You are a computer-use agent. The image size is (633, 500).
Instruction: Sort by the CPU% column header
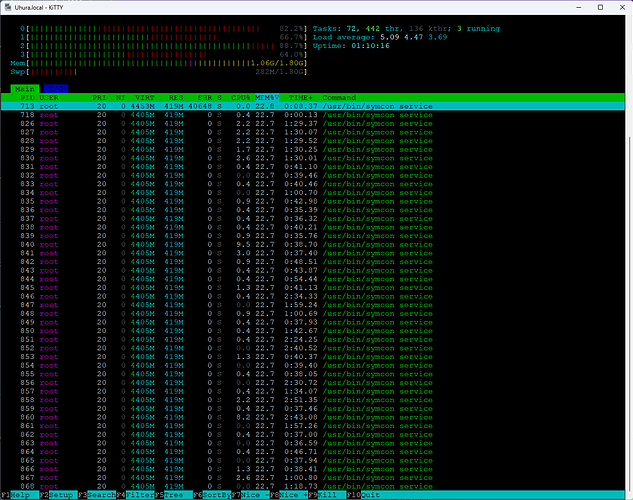tap(239, 97)
